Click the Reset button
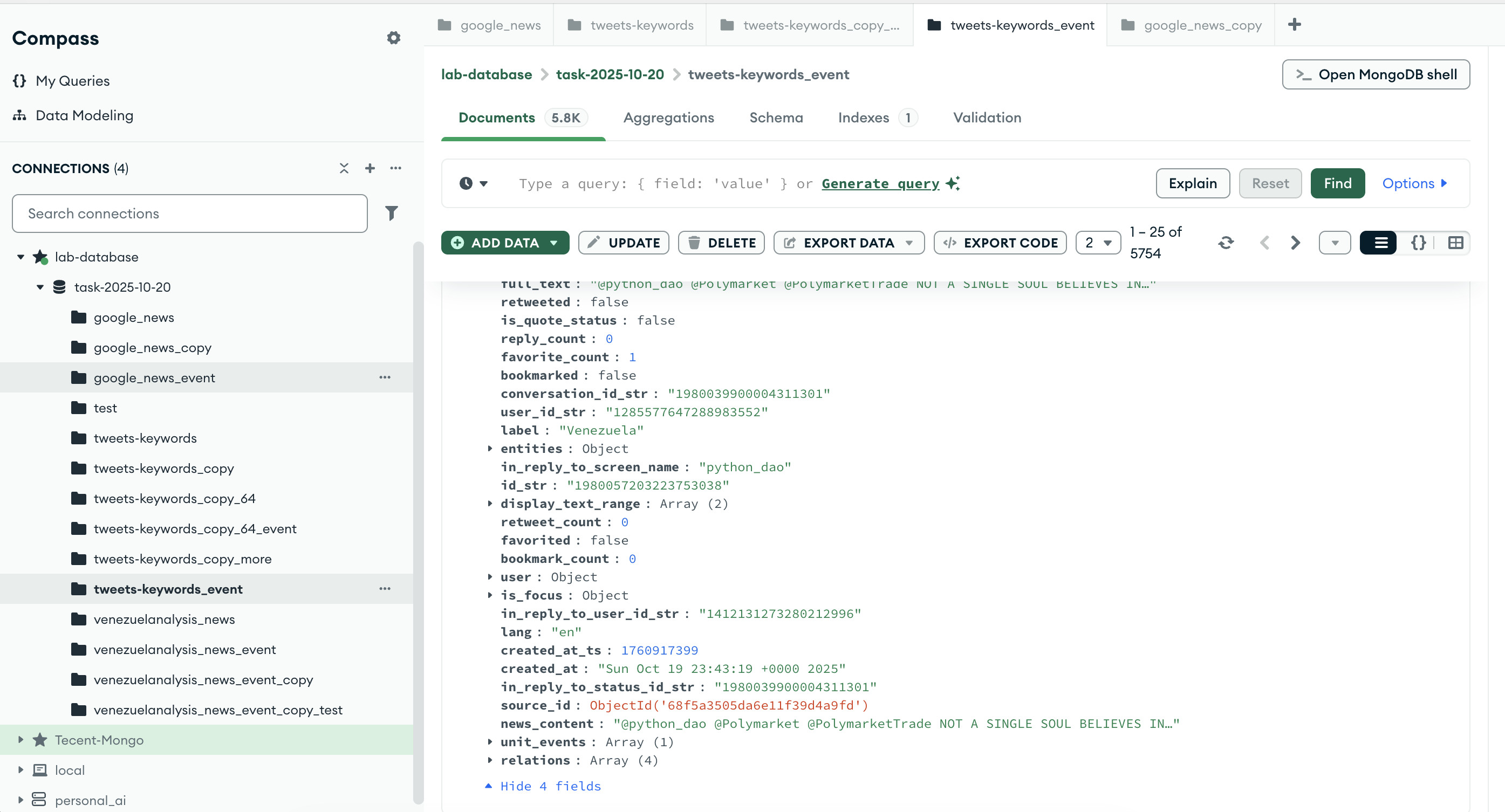Screen dimensions: 1505x812 (x=1270, y=183)
